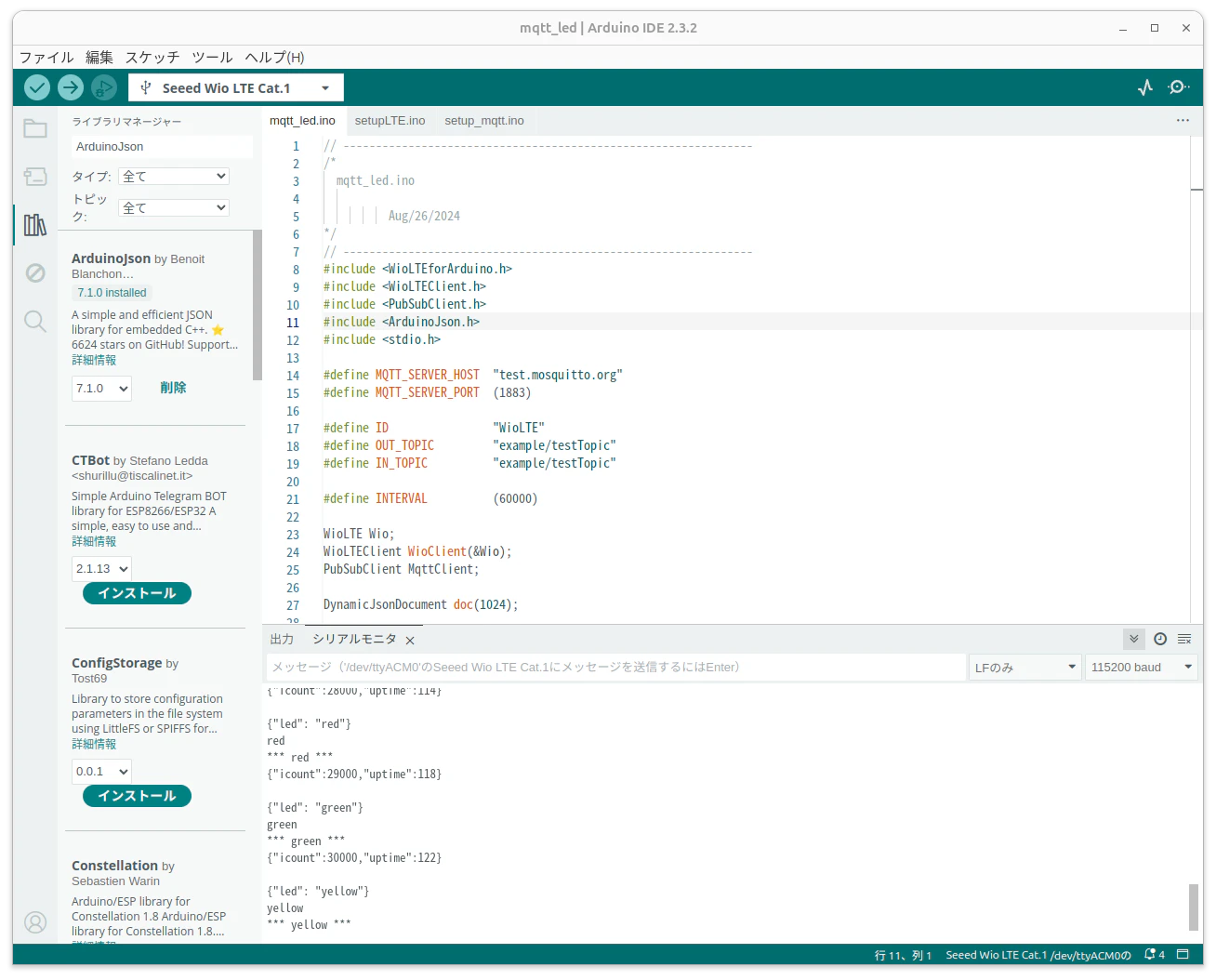Screen dimensions: 1216x980
Task: Toggle the bottom panel from status bar
Action: coord(1183,955)
